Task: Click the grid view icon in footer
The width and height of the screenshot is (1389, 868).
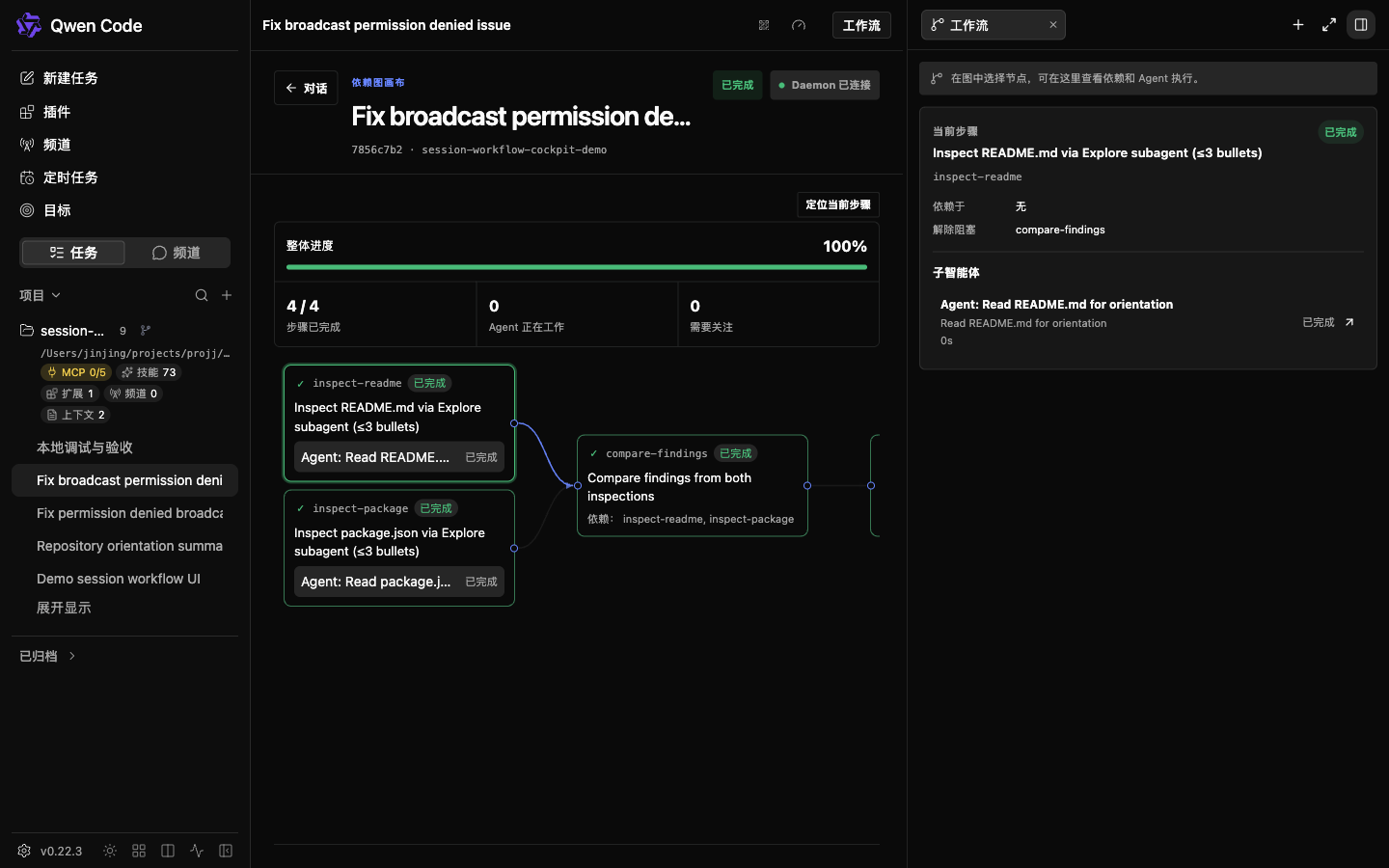Action: (x=139, y=851)
